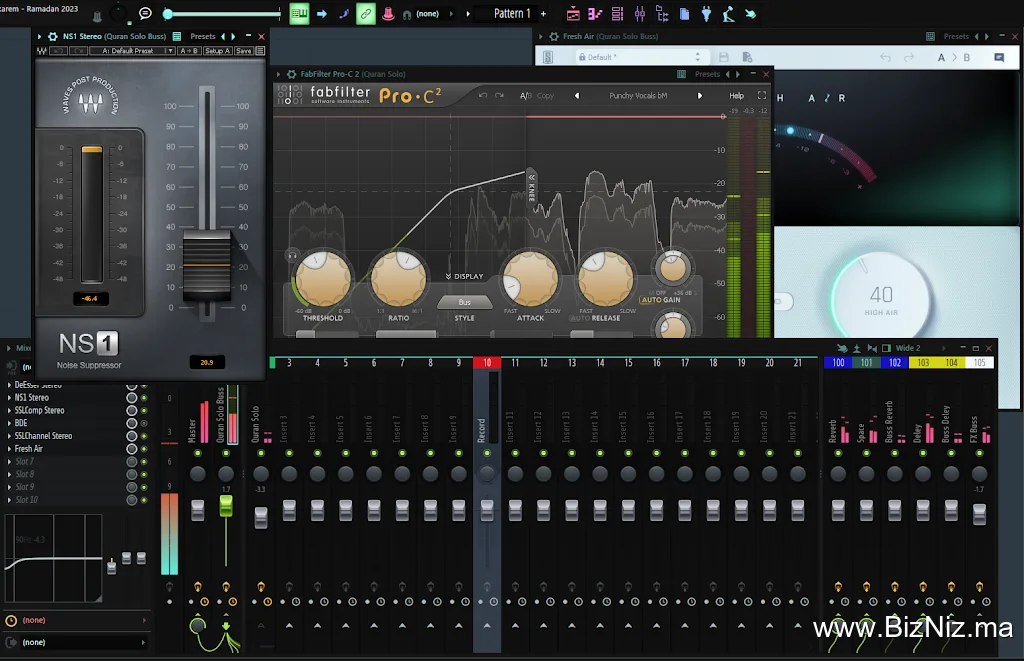The height and width of the screenshot is (661, 1024).
Task: Click the Waves logo icon in NS1 toolbar
Action: click(42, 51)
